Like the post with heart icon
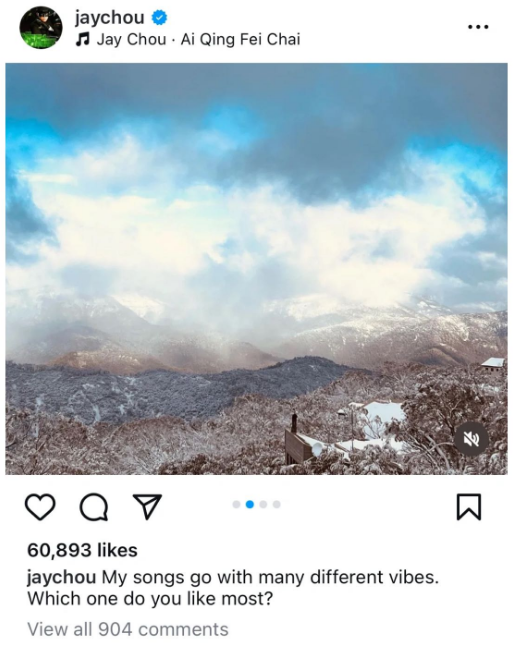This screenshot has width=519, height=649. pyautogui.click(x=40, y=507)
